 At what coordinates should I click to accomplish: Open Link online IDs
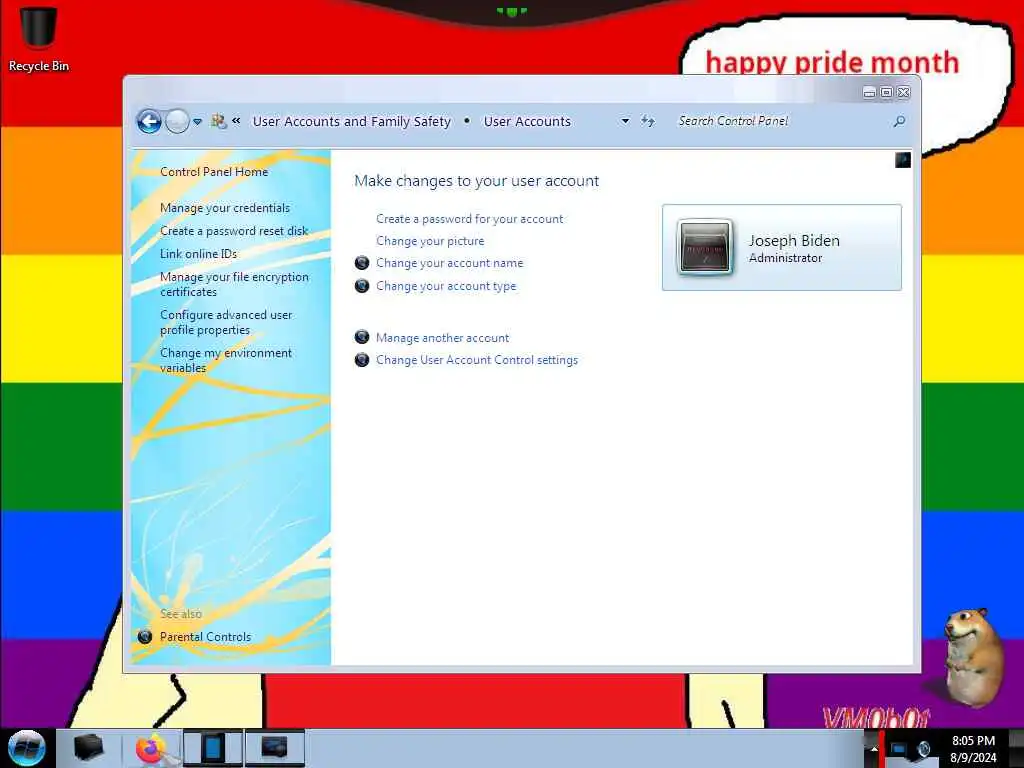(x=199, y=253)
